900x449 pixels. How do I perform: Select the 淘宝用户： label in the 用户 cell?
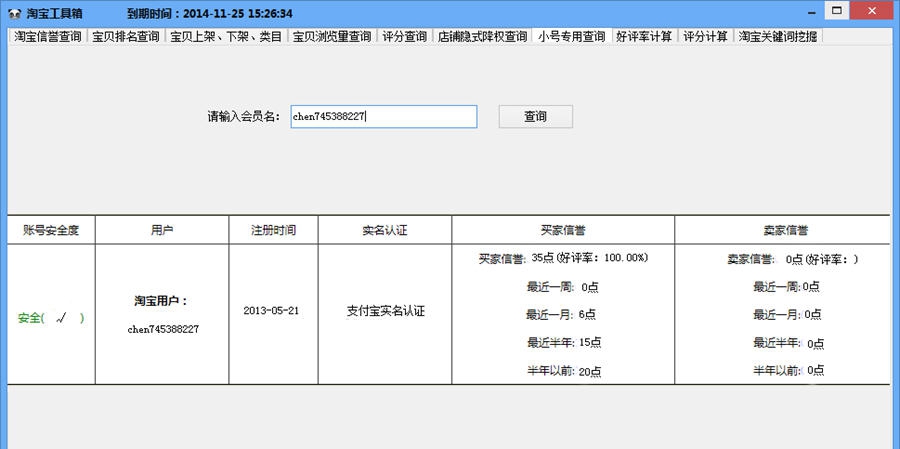point(161,301)
